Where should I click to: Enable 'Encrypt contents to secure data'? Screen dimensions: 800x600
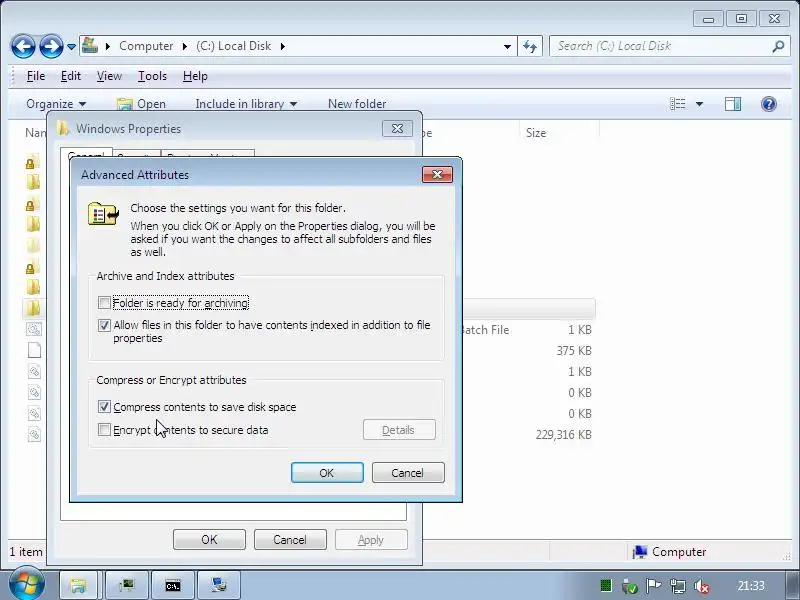(x=104, y=430)
